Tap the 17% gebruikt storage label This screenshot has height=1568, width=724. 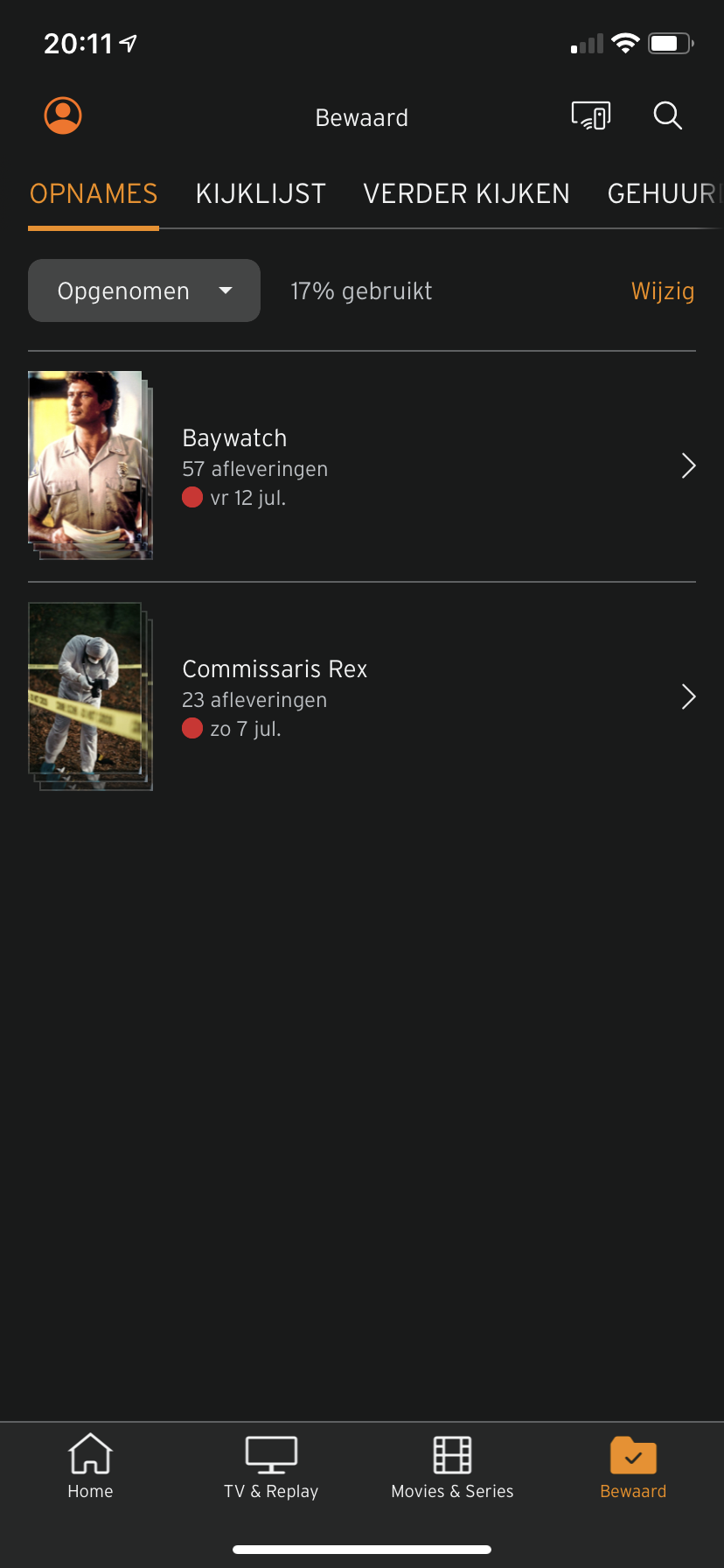coord(361,291)
